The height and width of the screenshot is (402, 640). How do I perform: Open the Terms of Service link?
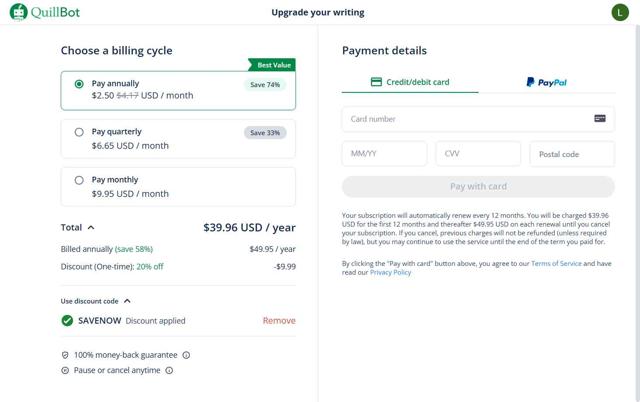556,263
